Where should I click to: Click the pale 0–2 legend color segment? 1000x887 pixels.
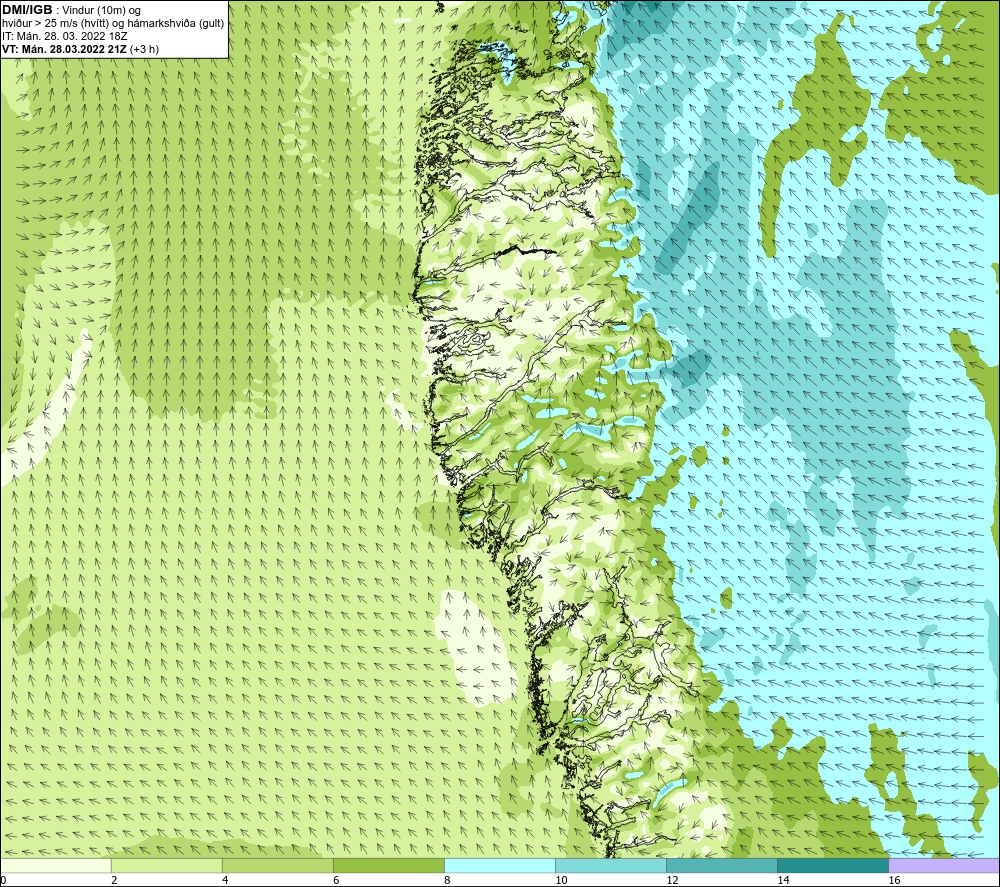point(56,865)
